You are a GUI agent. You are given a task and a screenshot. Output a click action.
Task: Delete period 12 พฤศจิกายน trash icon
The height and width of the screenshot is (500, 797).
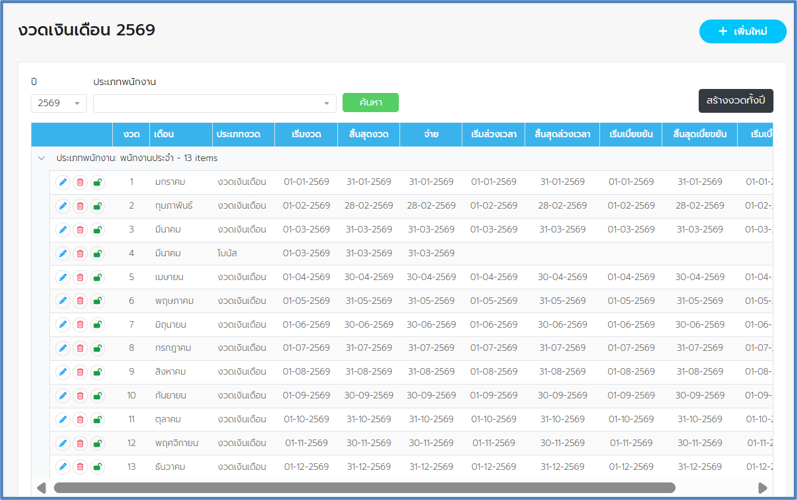pyautogui.click(x=80, y=443)
